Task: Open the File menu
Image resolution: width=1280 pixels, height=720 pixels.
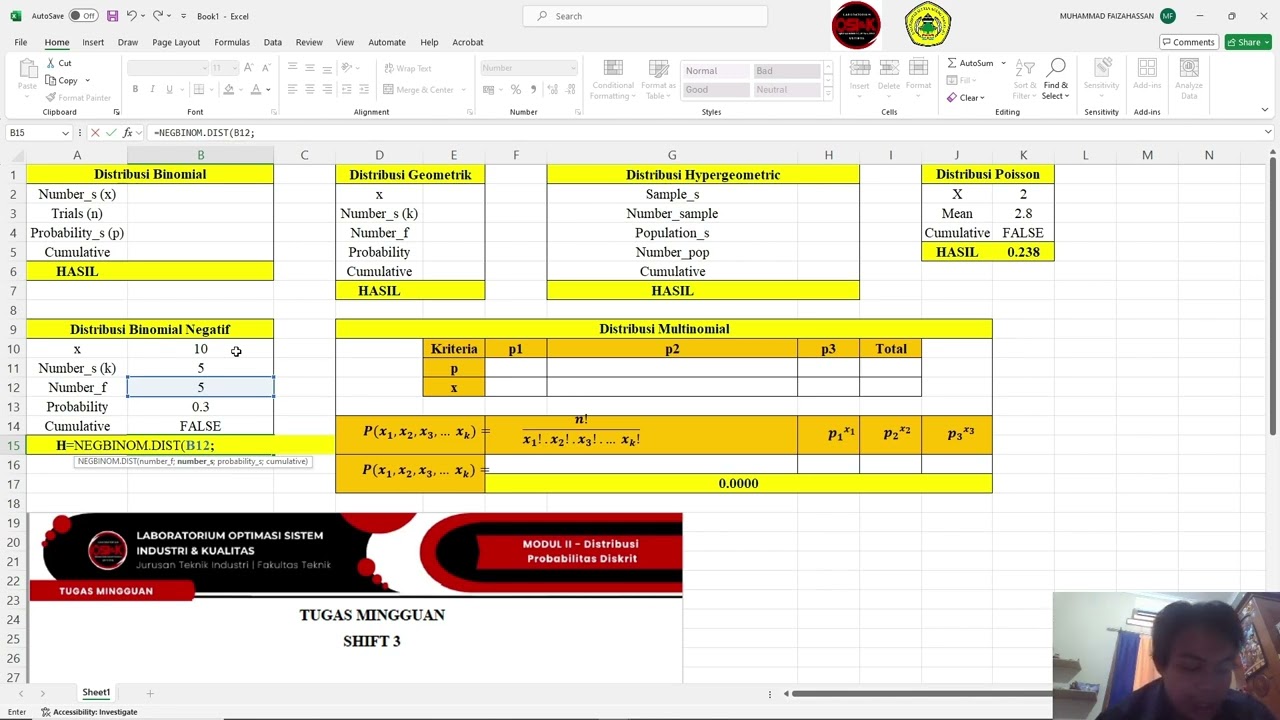Action: click(20, 42)
